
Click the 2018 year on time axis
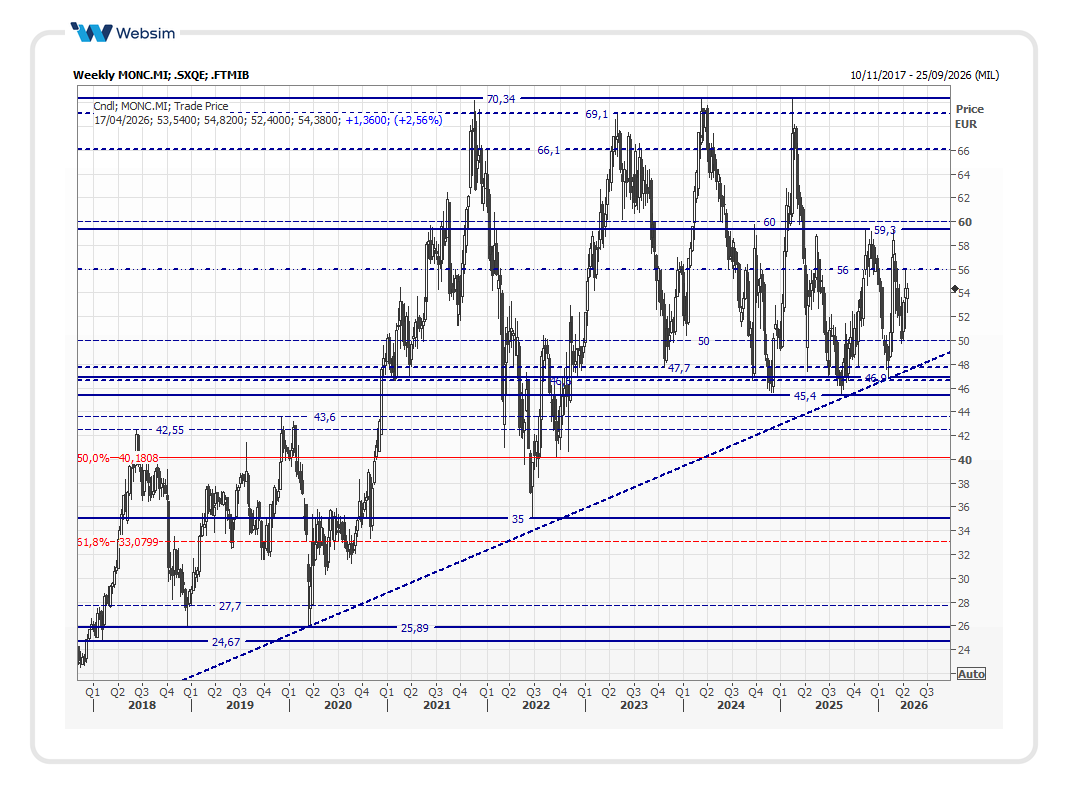point(141,705)
